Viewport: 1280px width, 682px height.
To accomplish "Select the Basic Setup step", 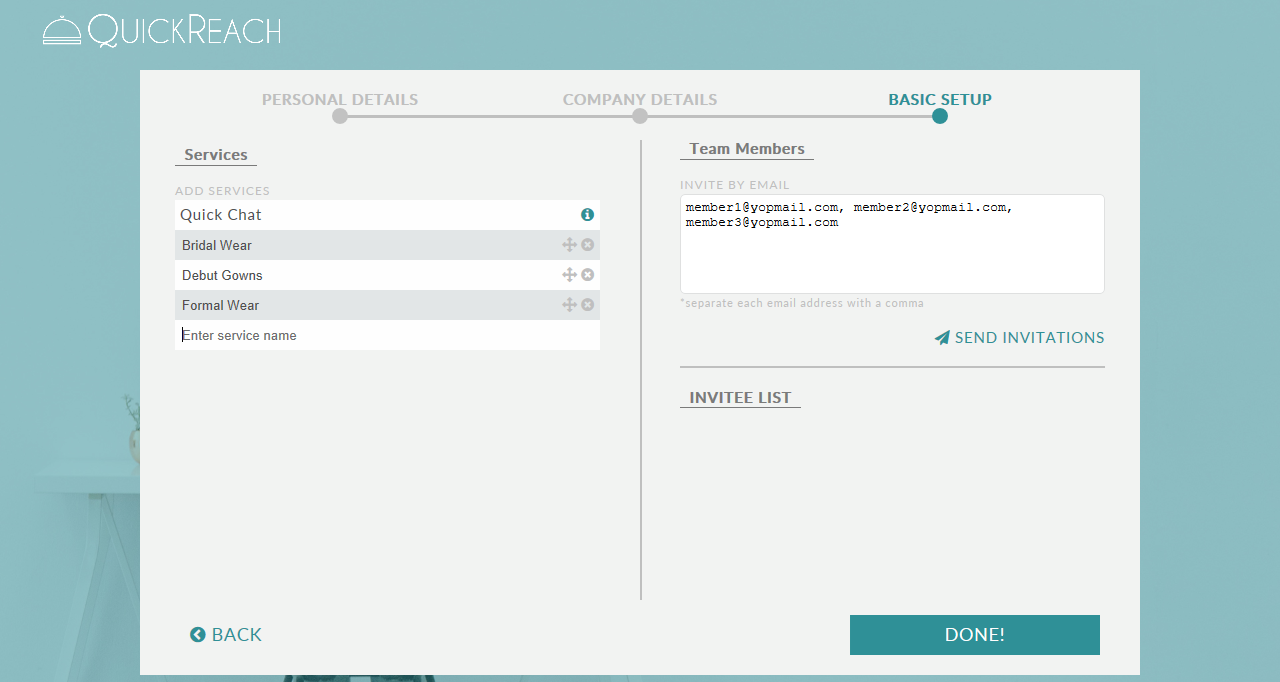I will (x=940, y=100).
